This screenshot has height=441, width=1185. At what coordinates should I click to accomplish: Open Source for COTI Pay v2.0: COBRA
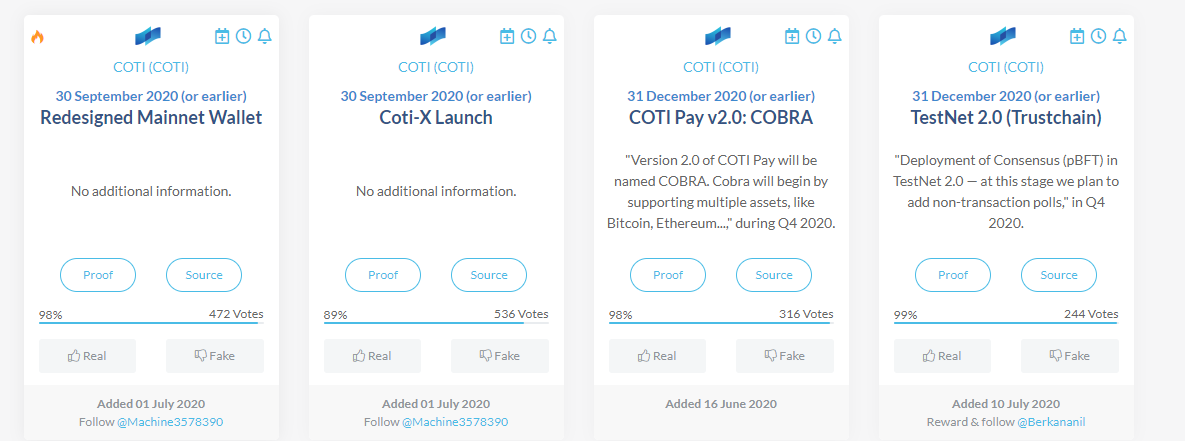click(774, 275)
